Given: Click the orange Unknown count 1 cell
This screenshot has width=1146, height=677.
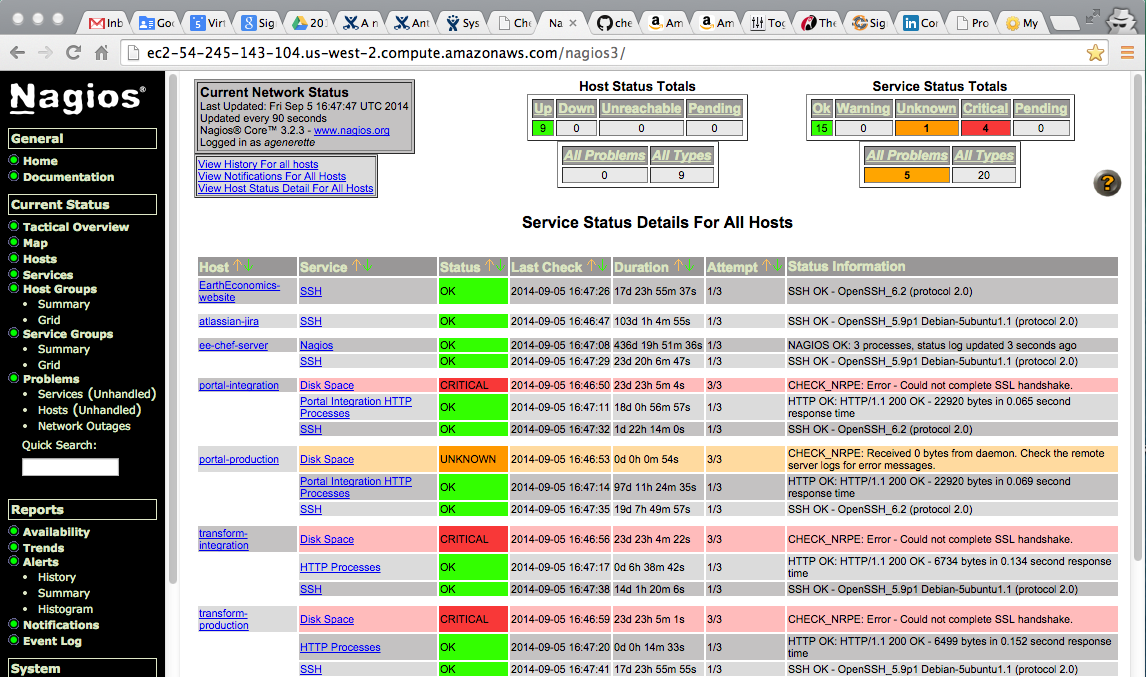Looking at the screenshot, I should click(925, 128).
